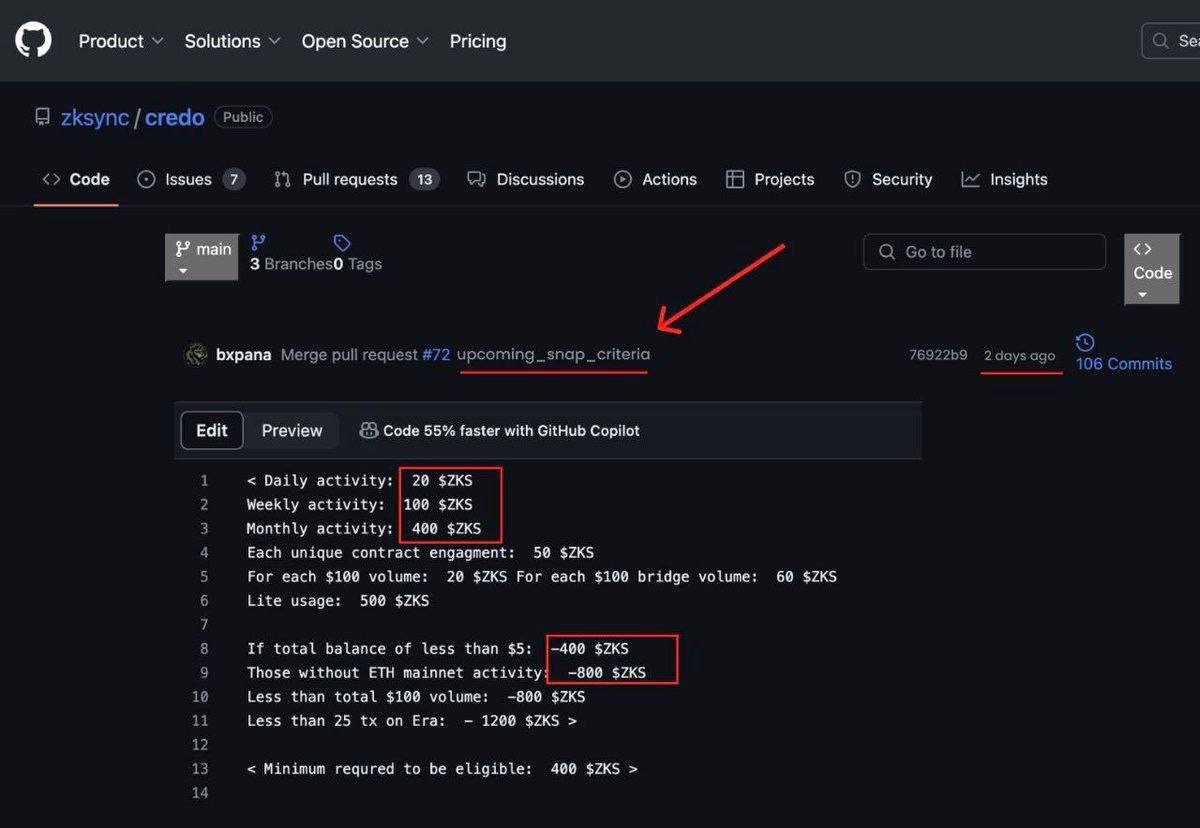Click the search box in header
The image size is (1200, 828).
pyautogui.click(x=1171, y=41)
